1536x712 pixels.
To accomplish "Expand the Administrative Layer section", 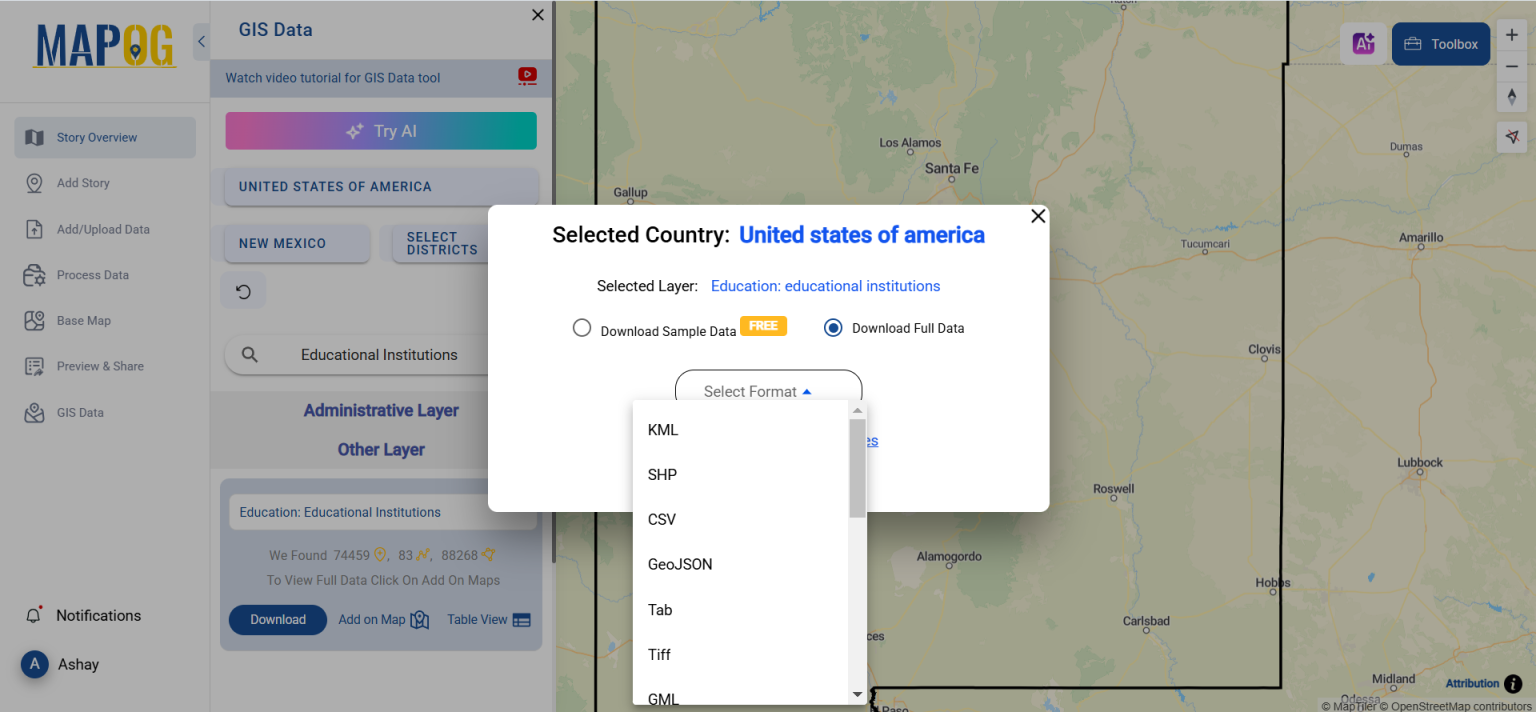I will click(x=381, y=410).
